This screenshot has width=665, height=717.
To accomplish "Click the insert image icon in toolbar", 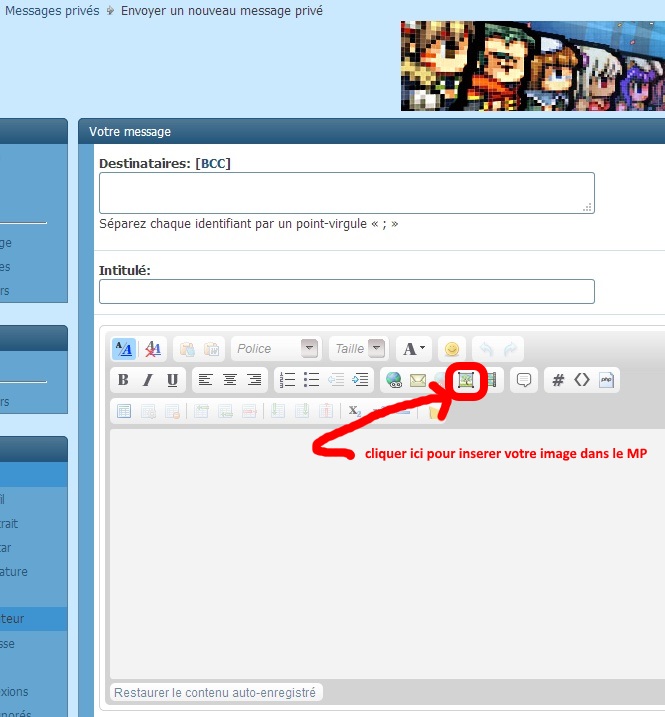I will click(x=465, y=380).
